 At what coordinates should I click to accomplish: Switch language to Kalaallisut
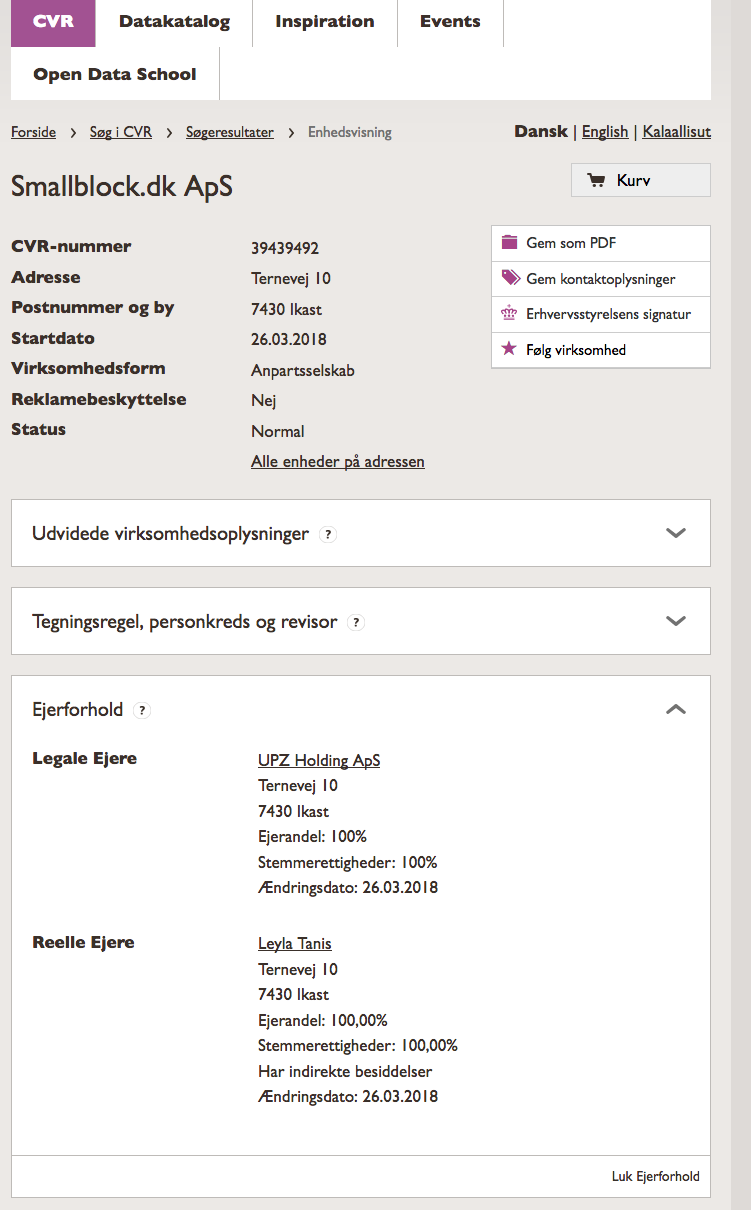pos(677,132)
